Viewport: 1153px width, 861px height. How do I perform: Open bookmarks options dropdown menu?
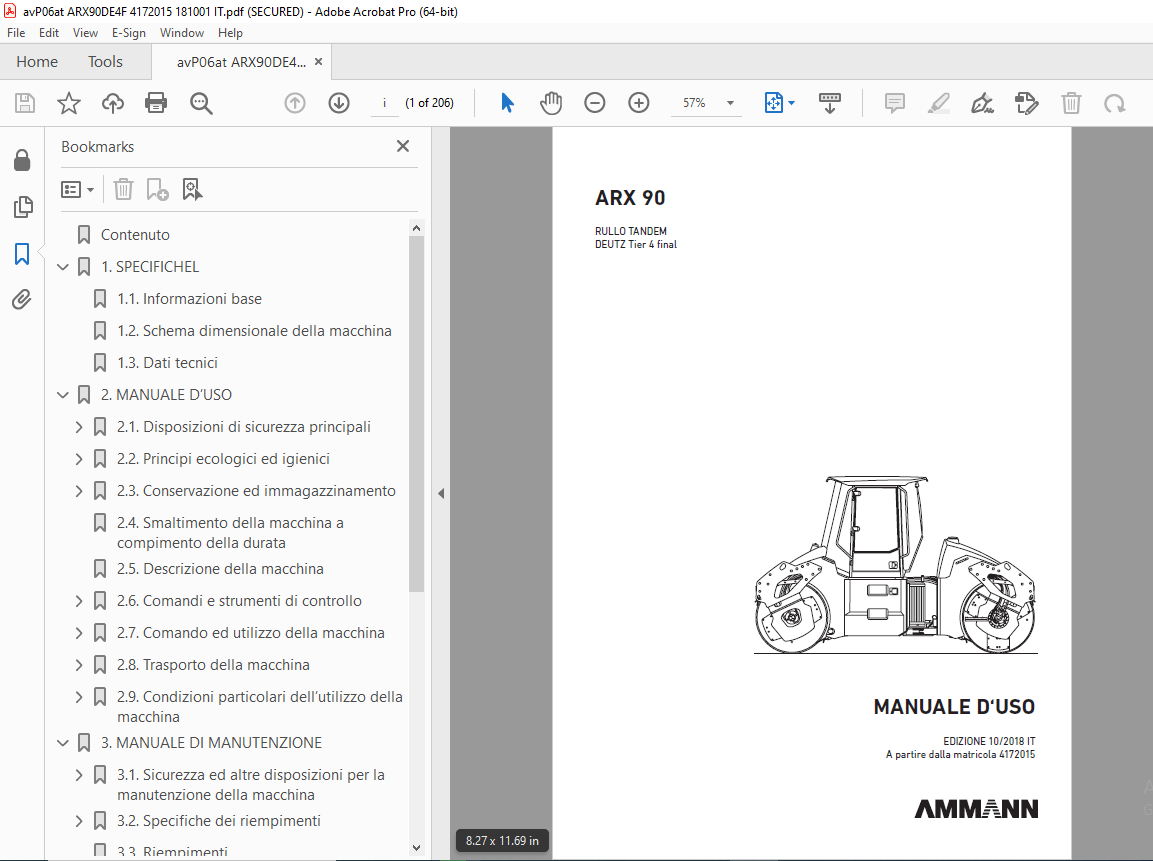(77, 190)
